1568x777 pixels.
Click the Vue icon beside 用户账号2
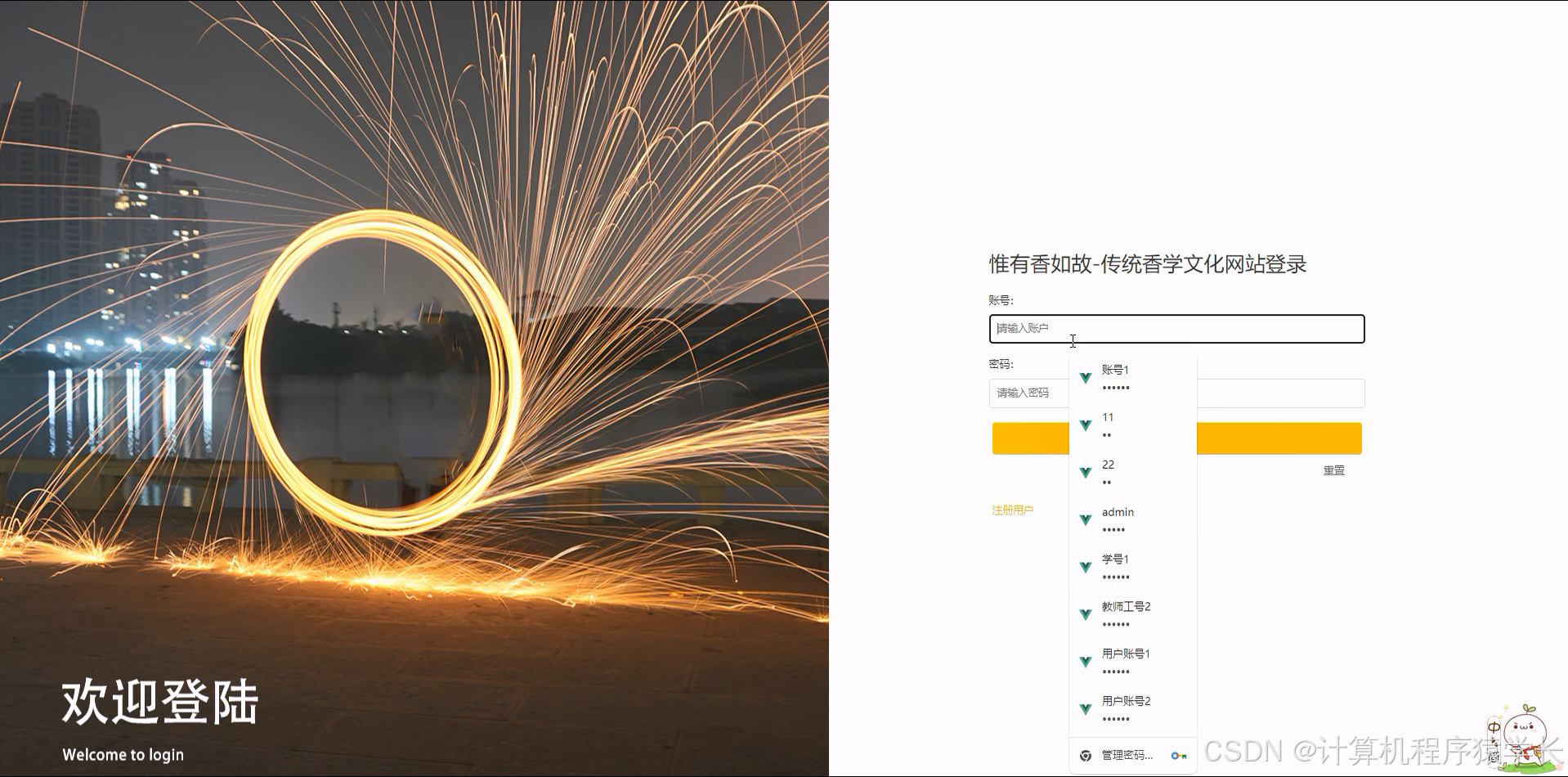click(x=1086, y=709)
